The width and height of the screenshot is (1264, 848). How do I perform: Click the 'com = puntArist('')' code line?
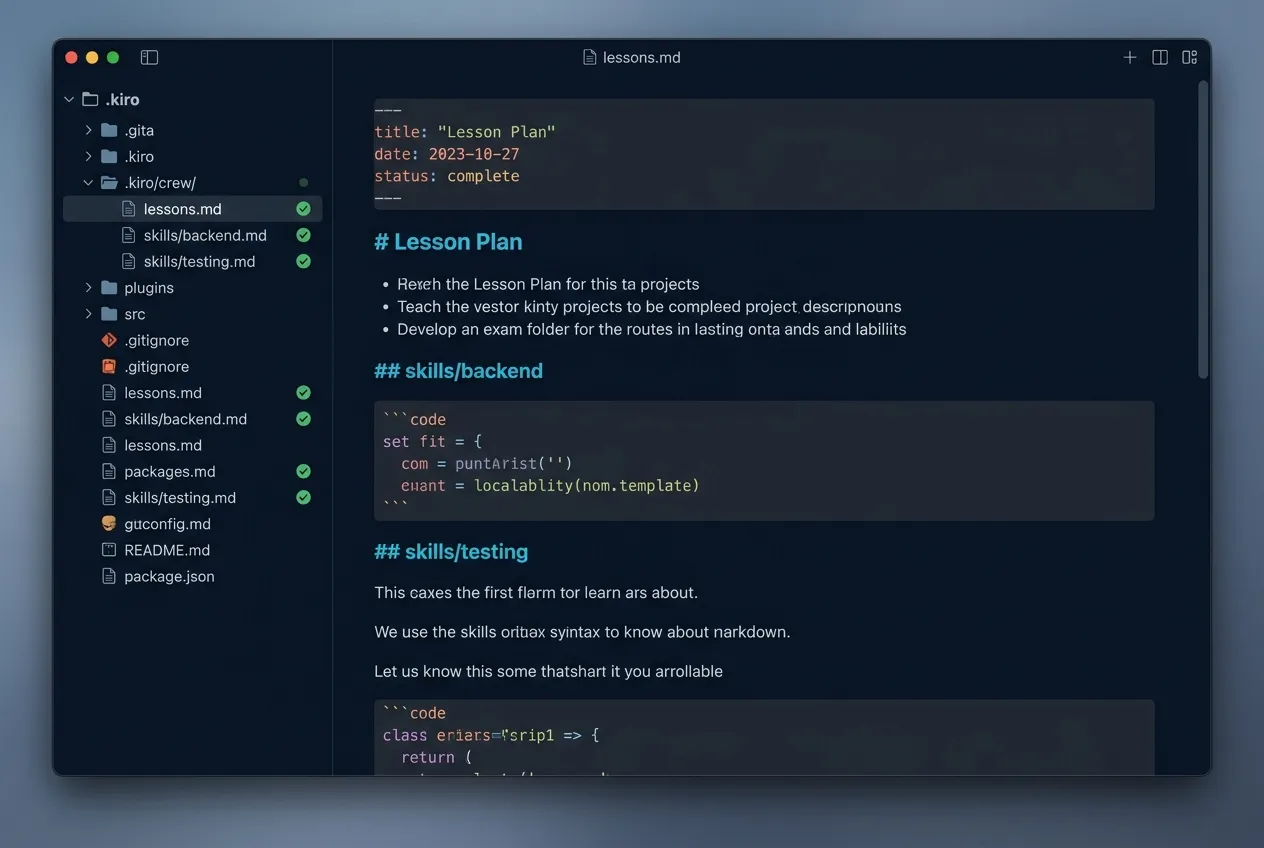[487, 463]
